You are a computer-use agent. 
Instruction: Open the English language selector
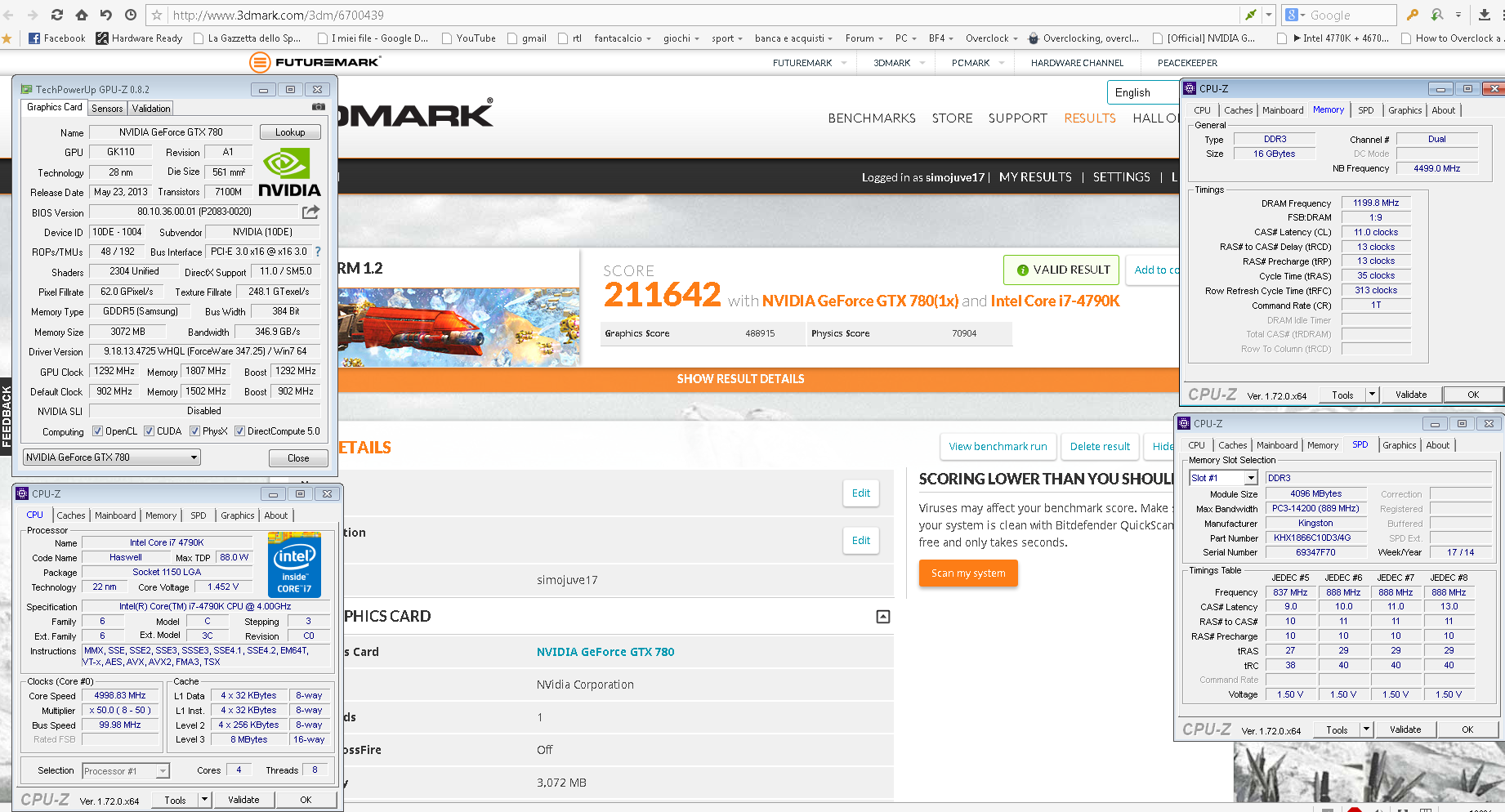point(1144,93)
